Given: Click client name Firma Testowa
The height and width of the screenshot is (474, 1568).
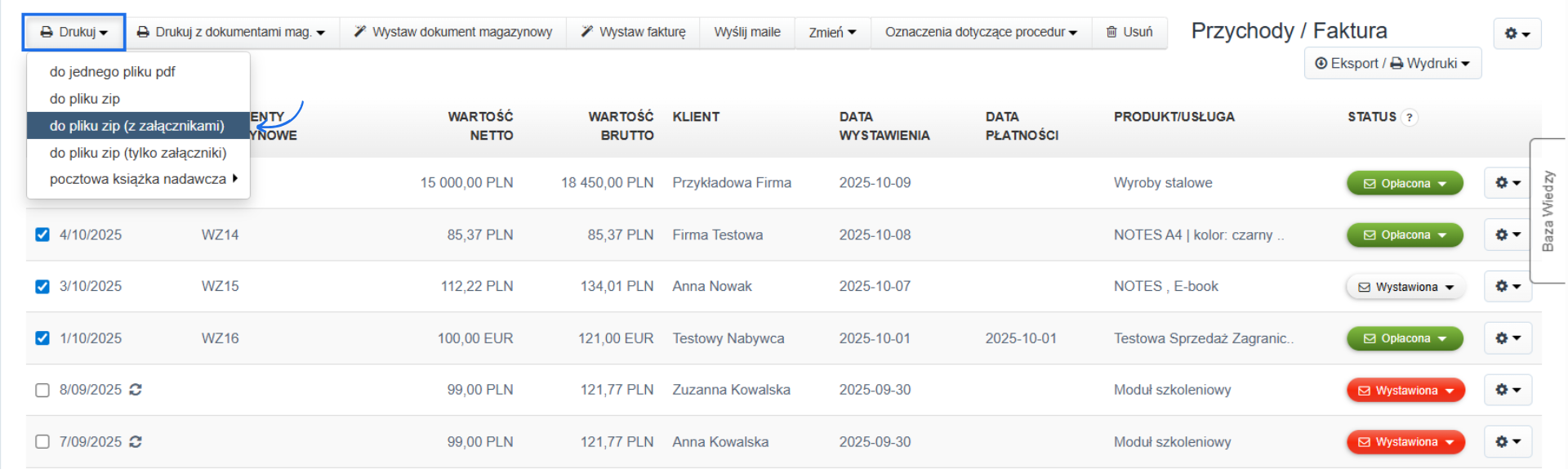Looking at the screenshot, I should pos(718,235).
